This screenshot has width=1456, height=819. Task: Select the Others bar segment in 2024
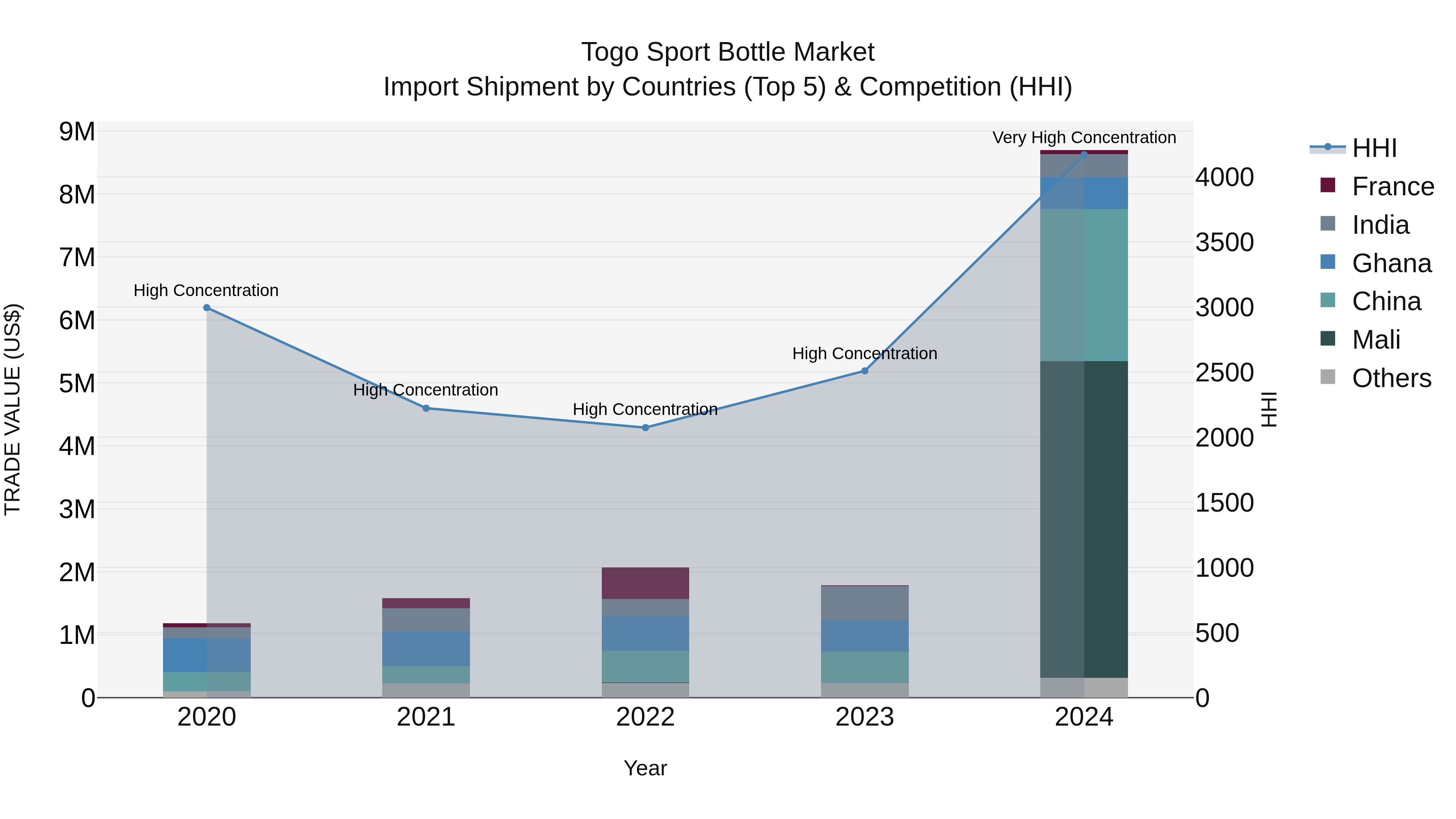pyautogui.click(x=1084, y=688)
